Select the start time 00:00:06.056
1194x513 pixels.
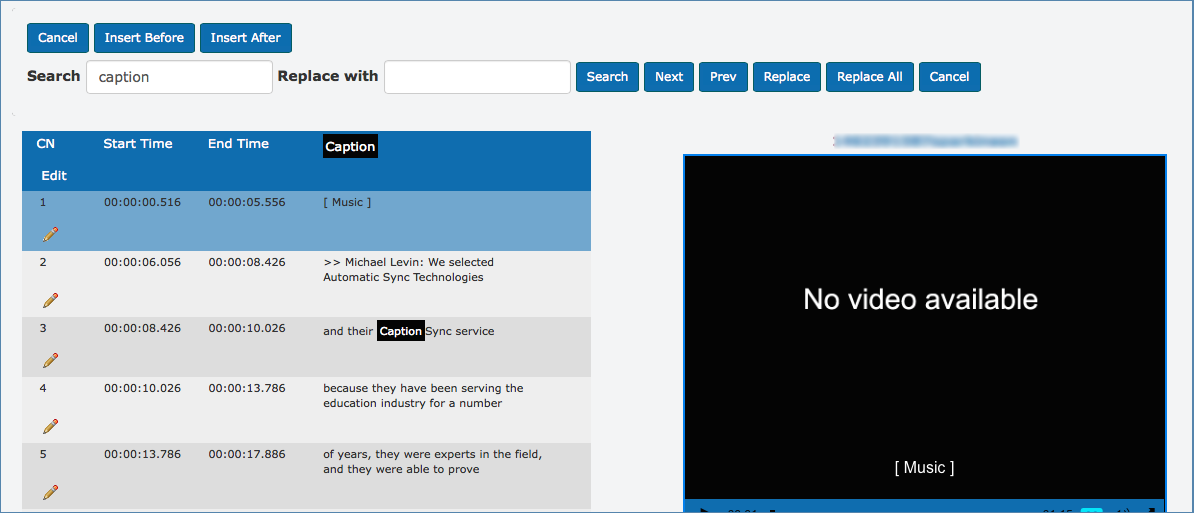point(142,262)
